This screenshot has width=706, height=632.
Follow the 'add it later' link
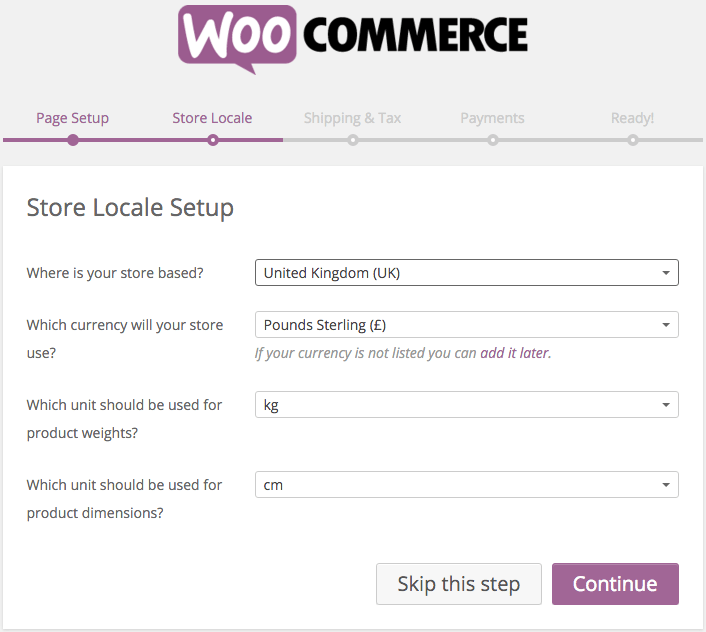(x=514, y=353)
